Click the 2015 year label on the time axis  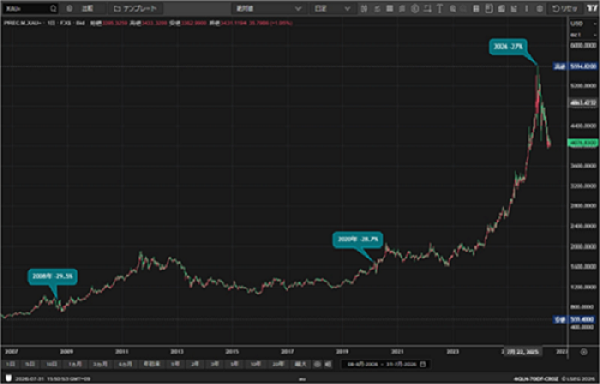(x=232, y=351)
